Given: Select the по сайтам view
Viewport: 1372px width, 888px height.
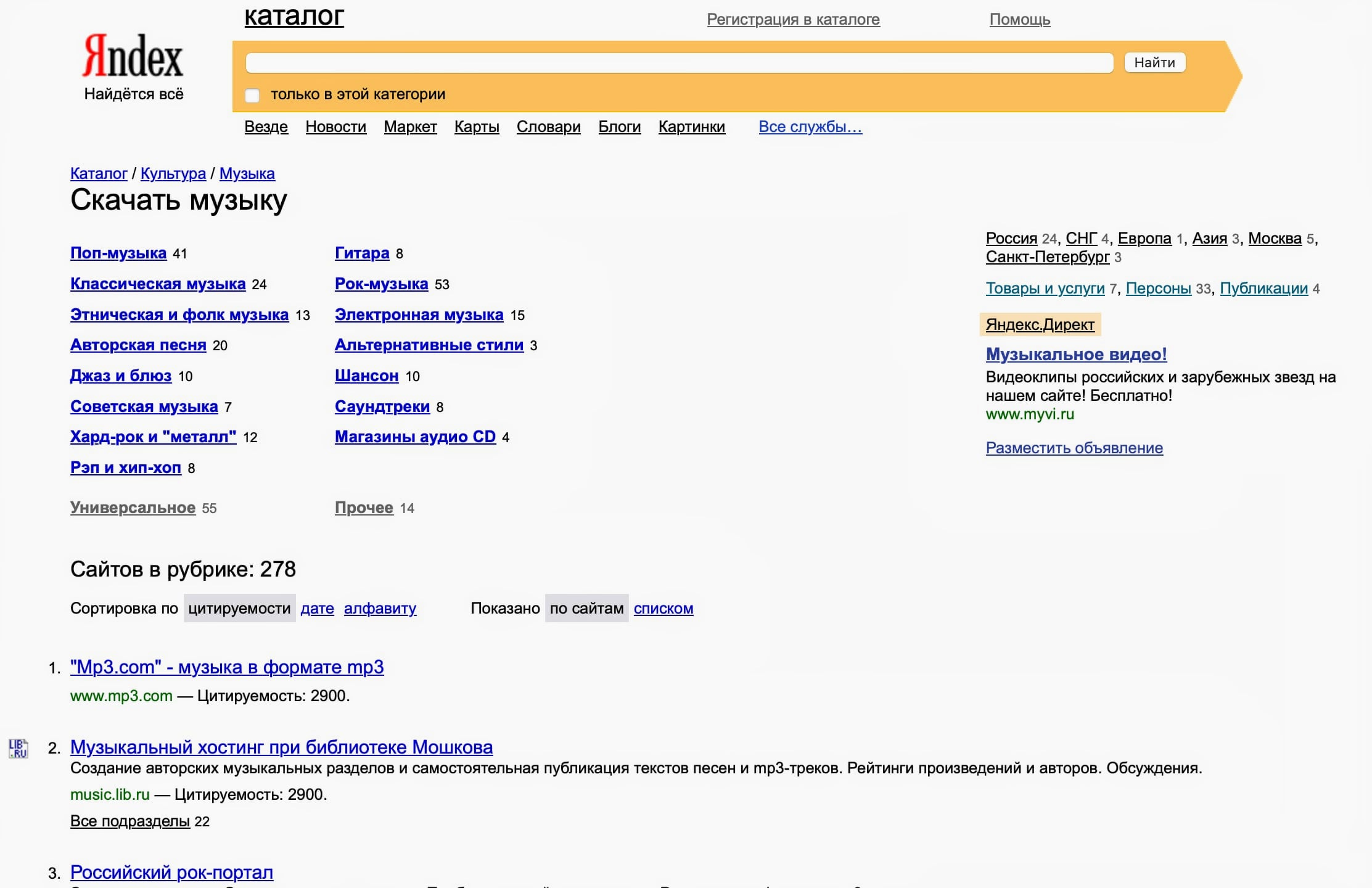Looking at the screenshot, I should click(587, 609).
